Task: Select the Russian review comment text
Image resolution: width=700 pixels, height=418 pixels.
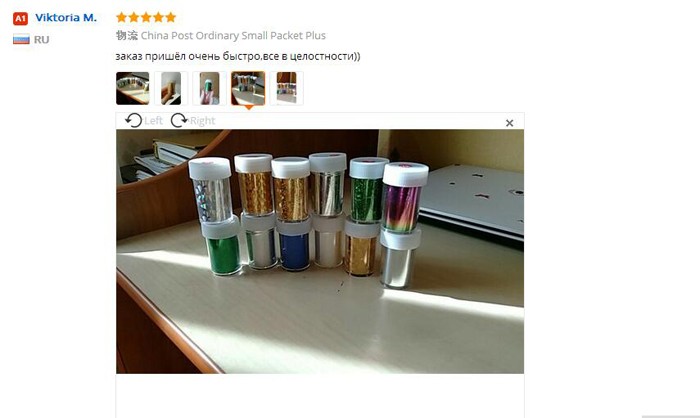Action: [238, 56]
